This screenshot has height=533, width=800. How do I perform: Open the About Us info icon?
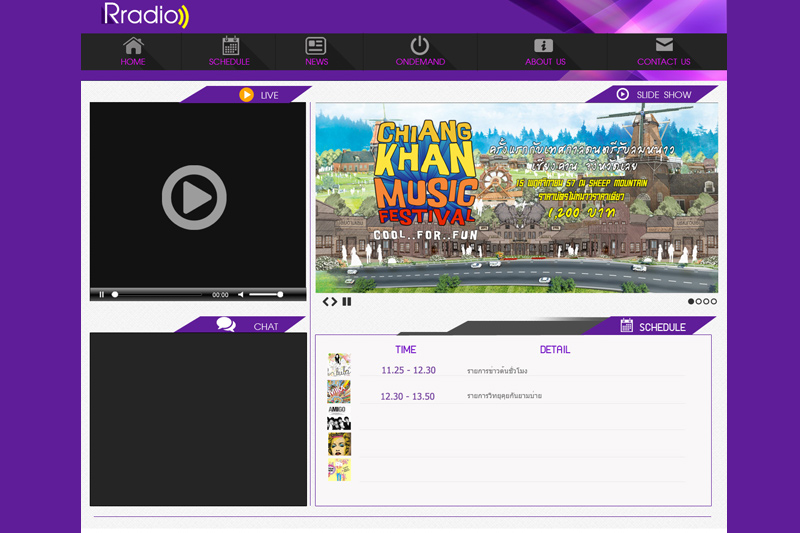543,45
